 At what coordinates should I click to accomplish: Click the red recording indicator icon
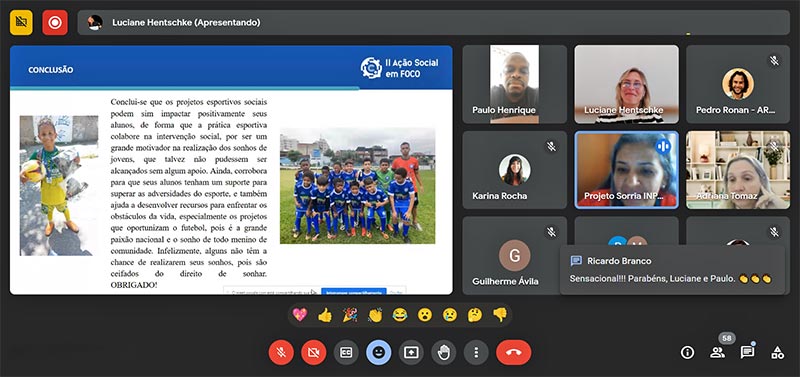click(55, 22)
